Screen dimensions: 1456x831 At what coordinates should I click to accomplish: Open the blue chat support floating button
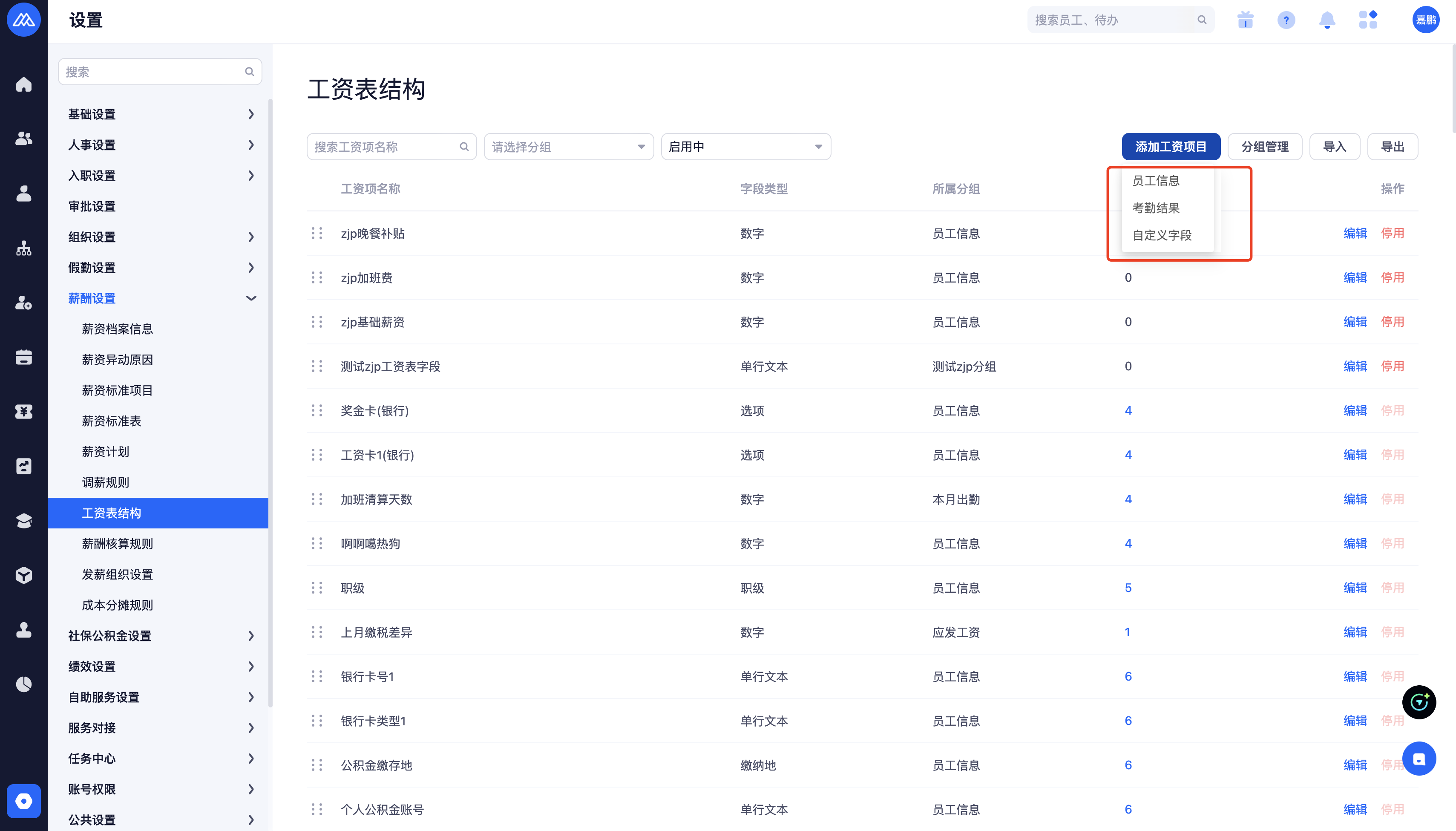point(1419,759)
